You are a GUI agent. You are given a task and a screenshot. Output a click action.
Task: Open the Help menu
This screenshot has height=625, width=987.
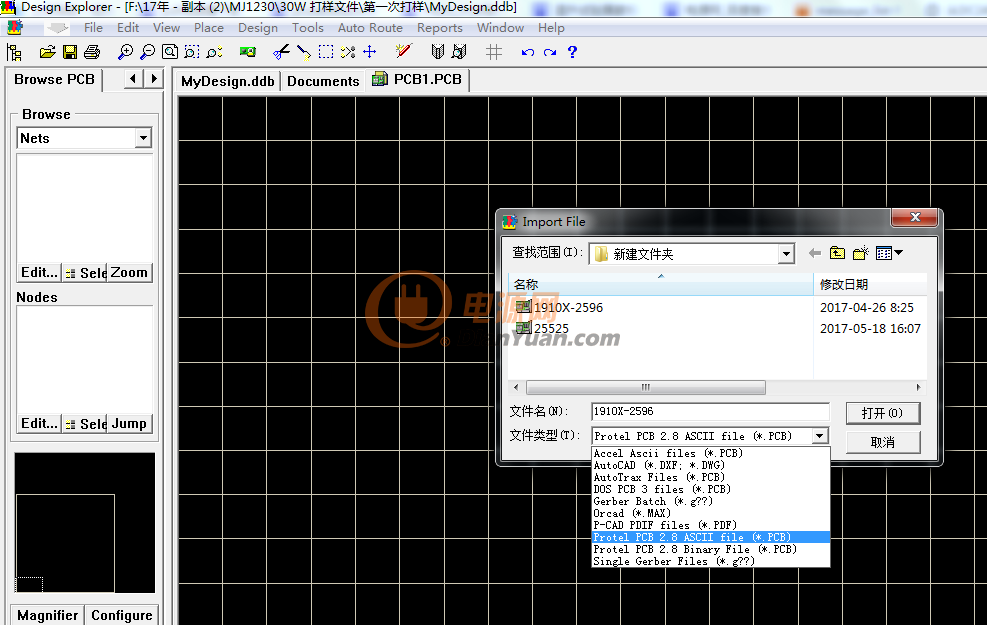551,28
